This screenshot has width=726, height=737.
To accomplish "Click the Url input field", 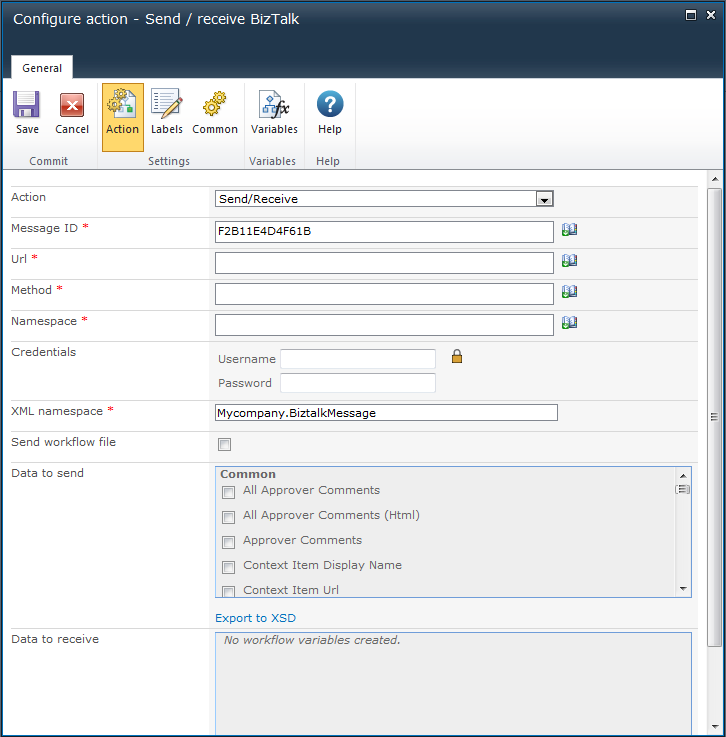I will (x=384, y=263).
